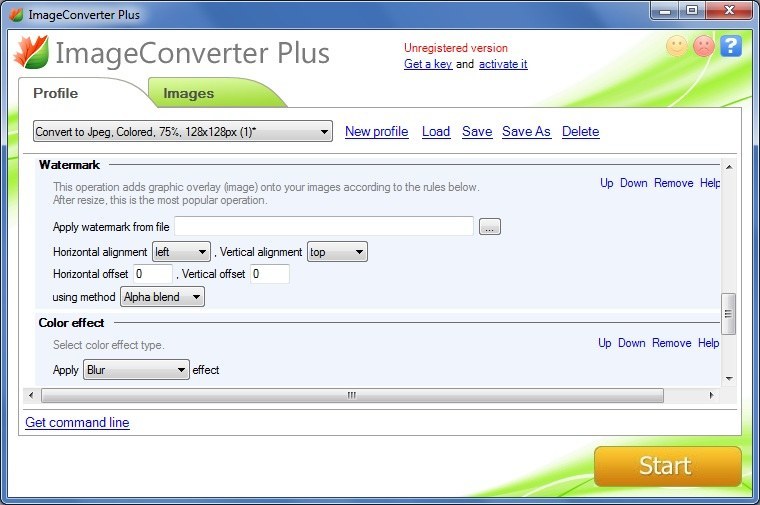The image size is (760, 505).
Task: Click the horizontal scrollbar right arrow
Action: pyautogui.click(x=711, y=395)
